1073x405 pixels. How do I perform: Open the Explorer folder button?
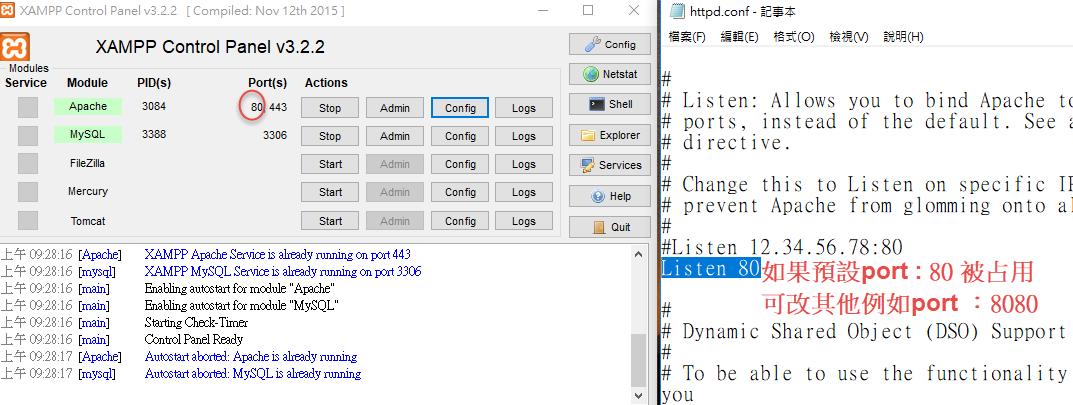click(609, 135)
